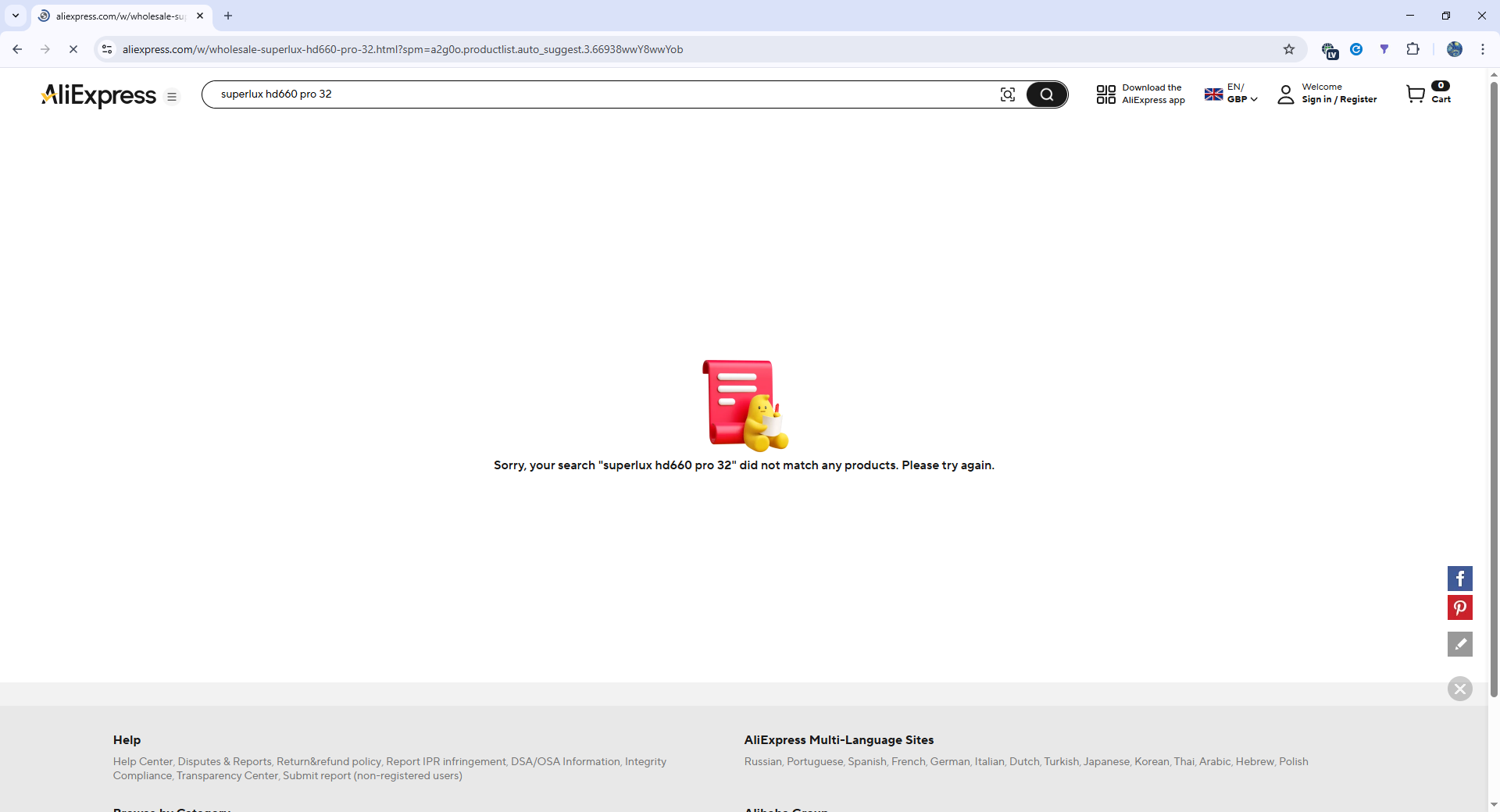Open Disputes & Reports link
The image size is (1500, 812).
[x=224, y=761]
